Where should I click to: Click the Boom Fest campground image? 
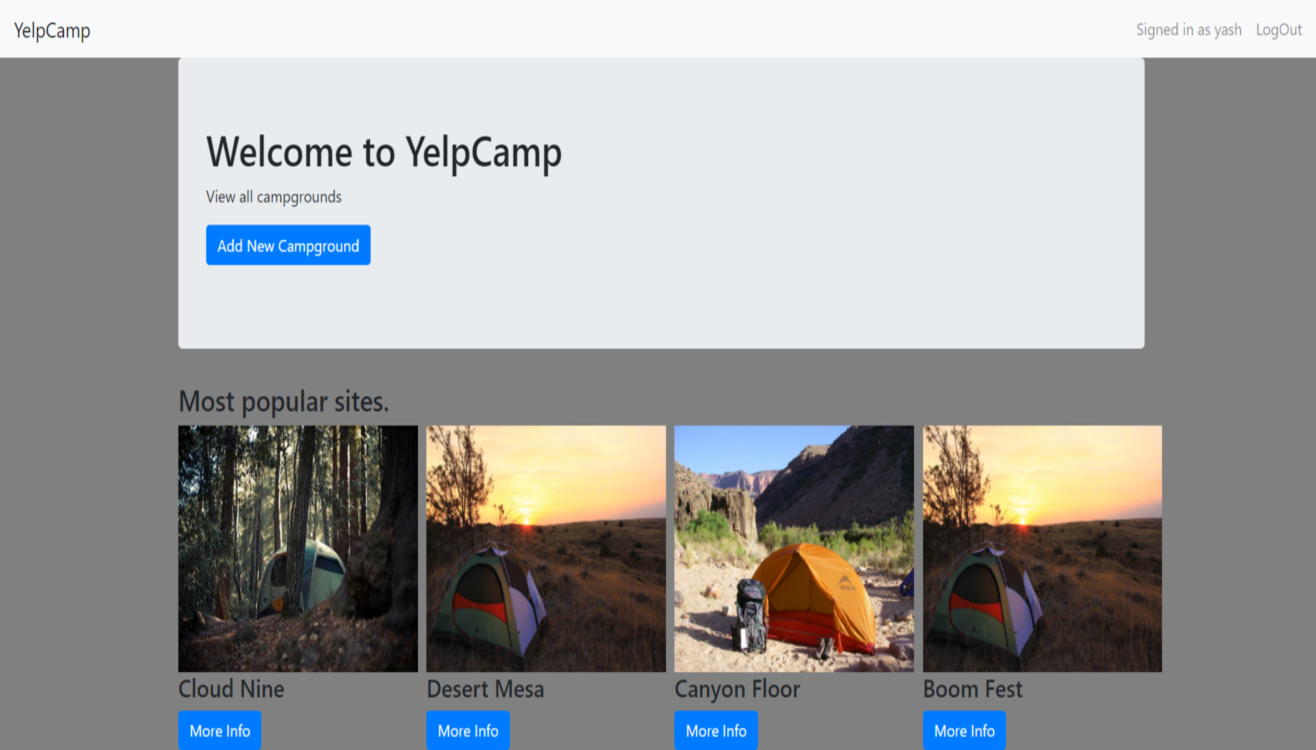[x=1042, y=548]
